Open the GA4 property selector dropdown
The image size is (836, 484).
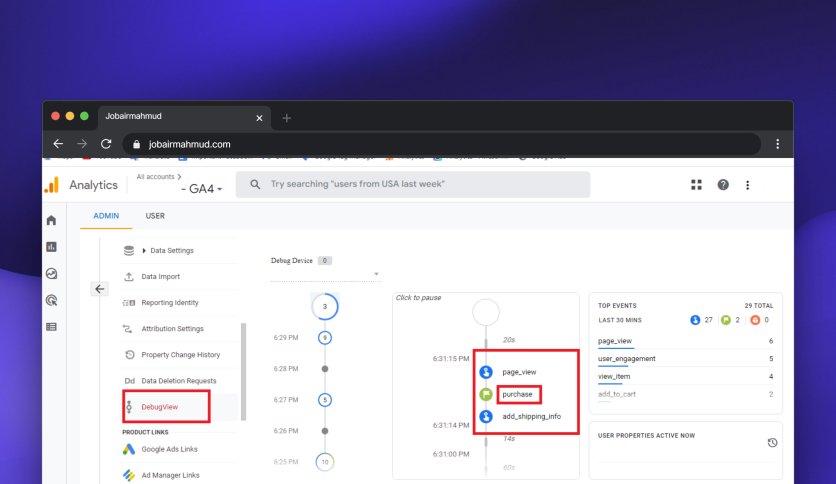[x=202, y=189]
